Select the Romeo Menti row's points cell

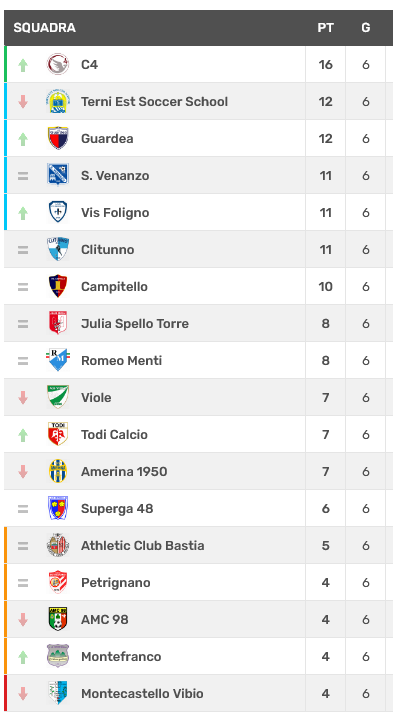coord(326,360)
